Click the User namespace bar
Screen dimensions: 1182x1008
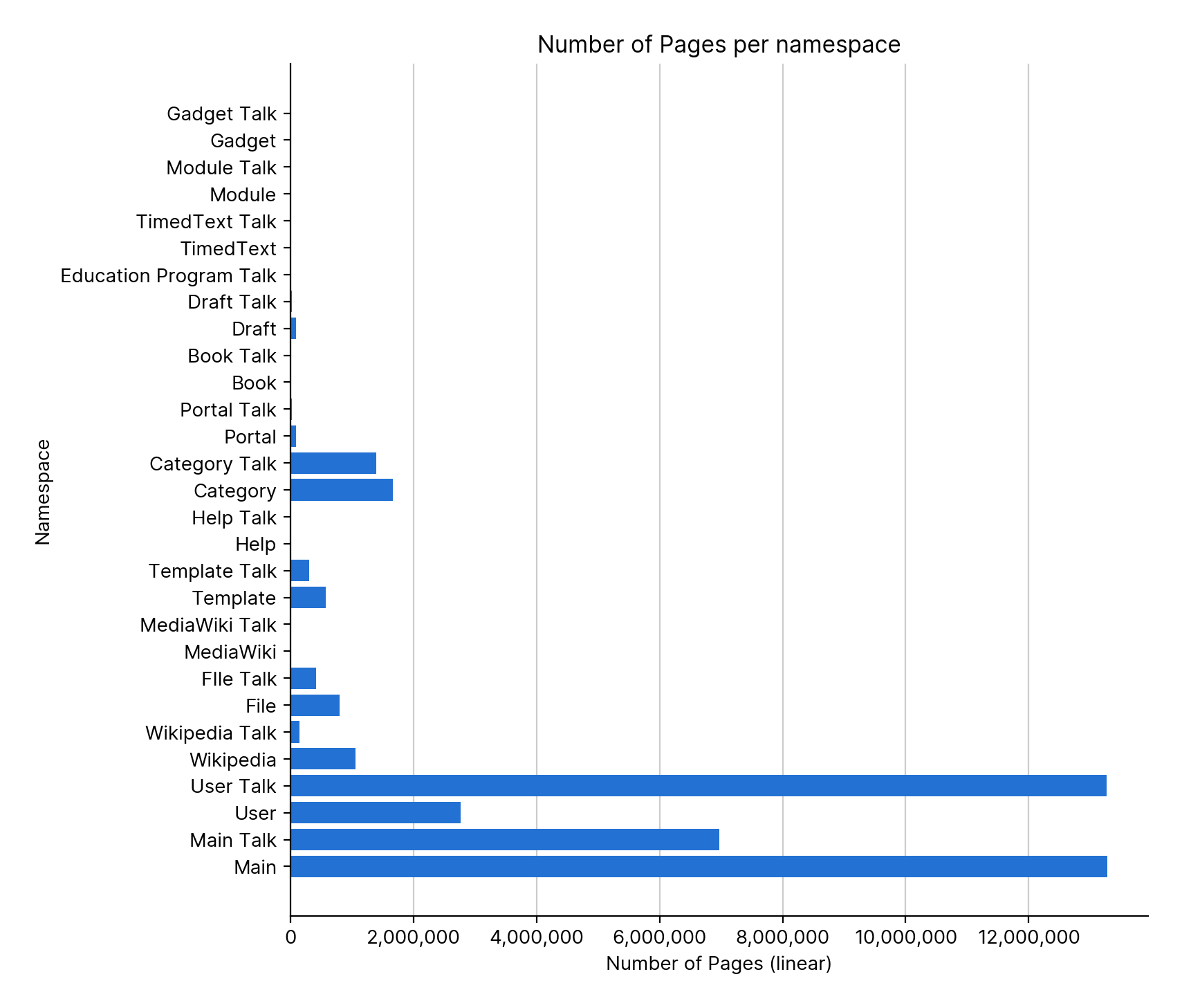coord(376,813)
